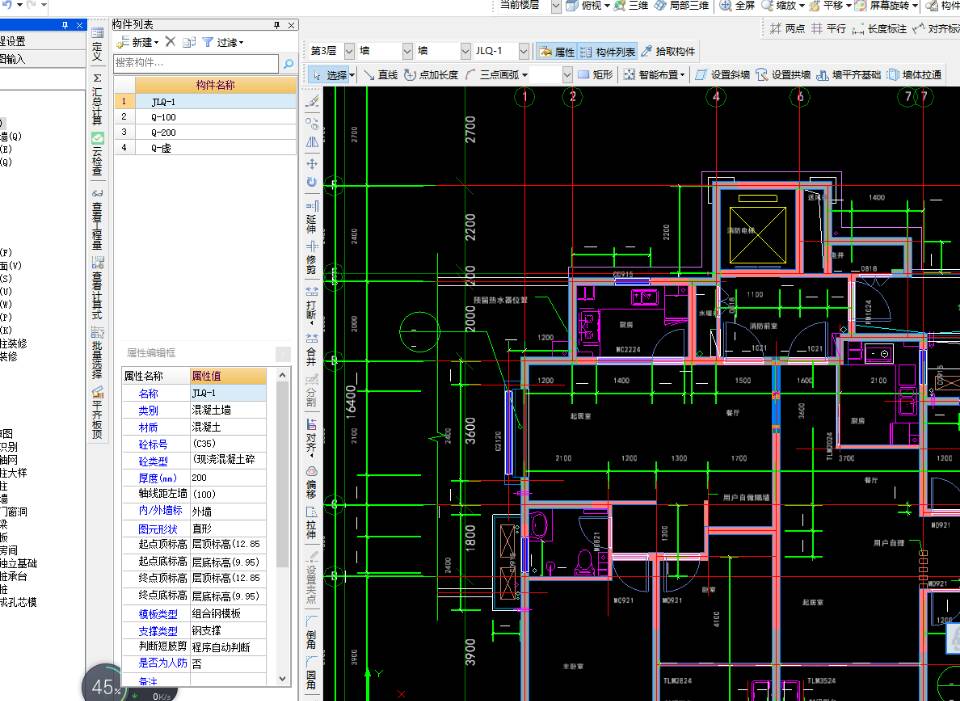Click 设置斜墙 sloped wall tool
Image resolution: width=960 pixels, height=701 pixels.
[722, 75]
